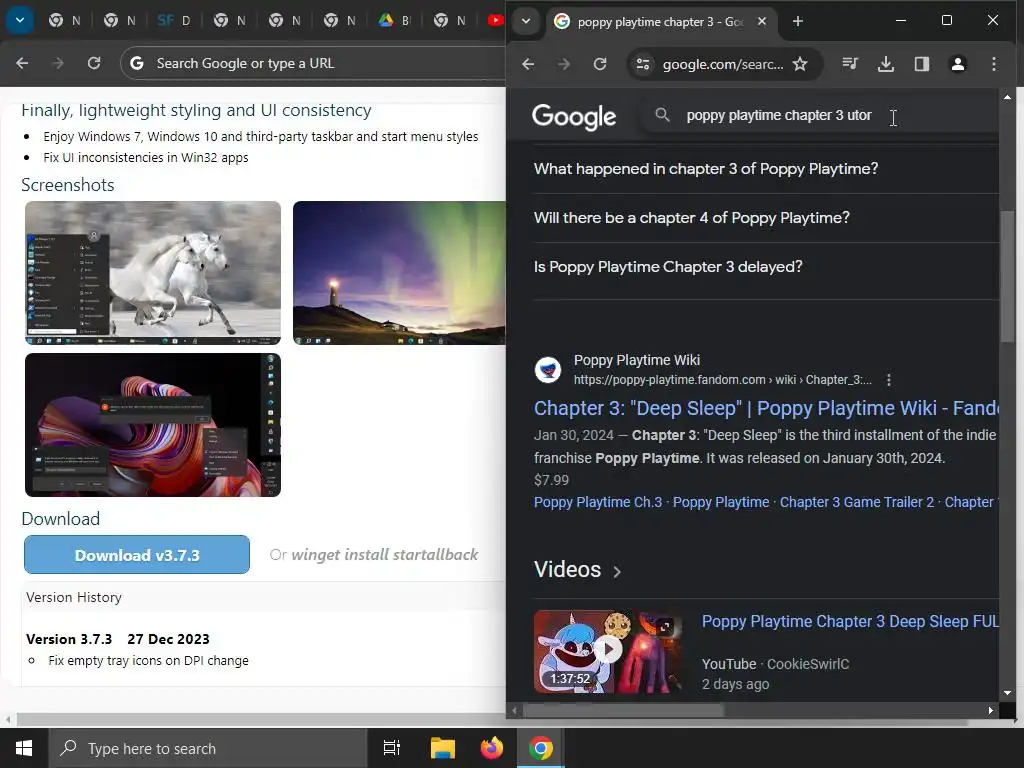The image size is (1024, 768).
Task: Open Task View from the taskbar
Action: pos(391,748)
